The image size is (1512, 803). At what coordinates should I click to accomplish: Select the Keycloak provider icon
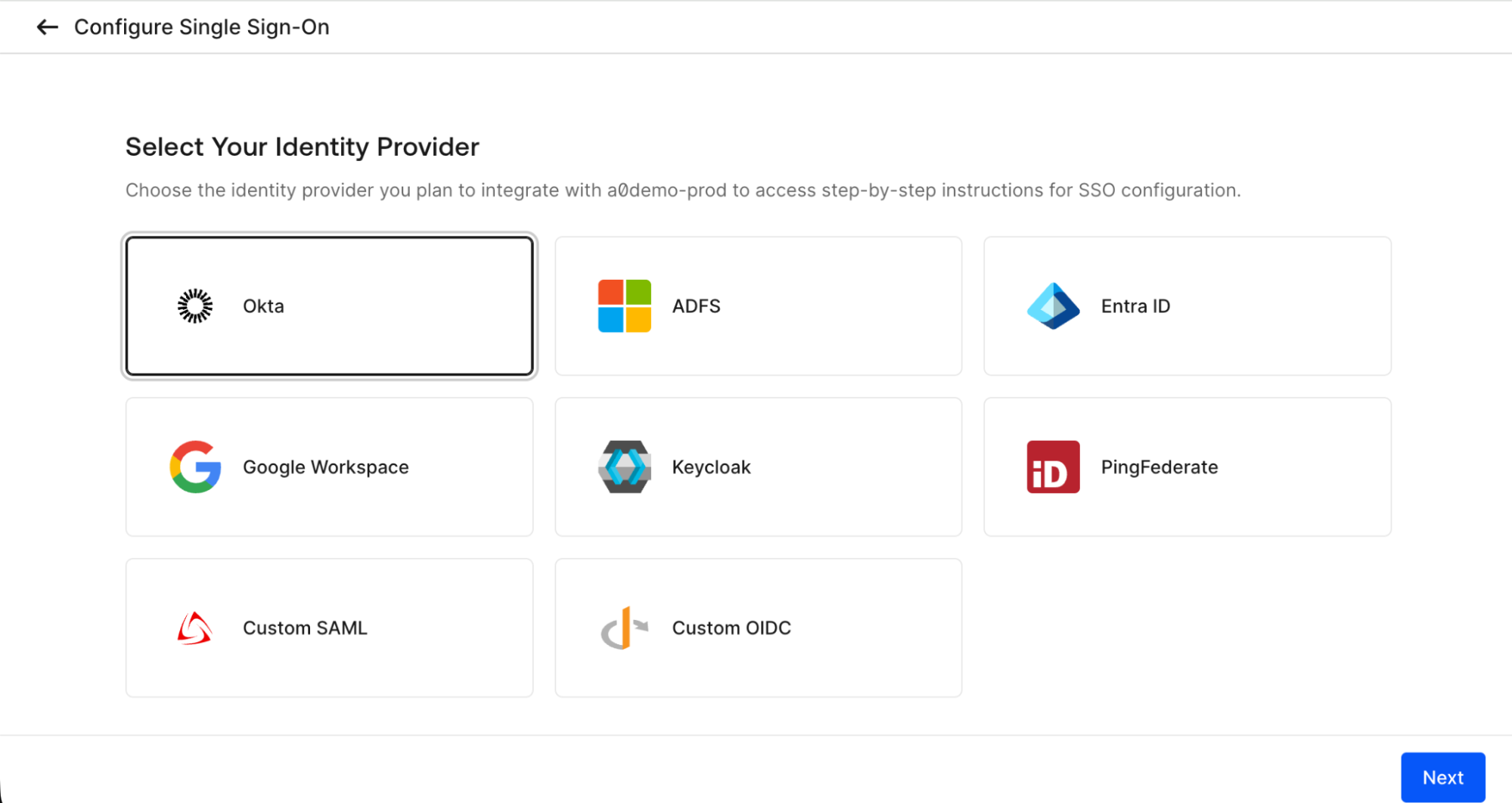(623, 467)
